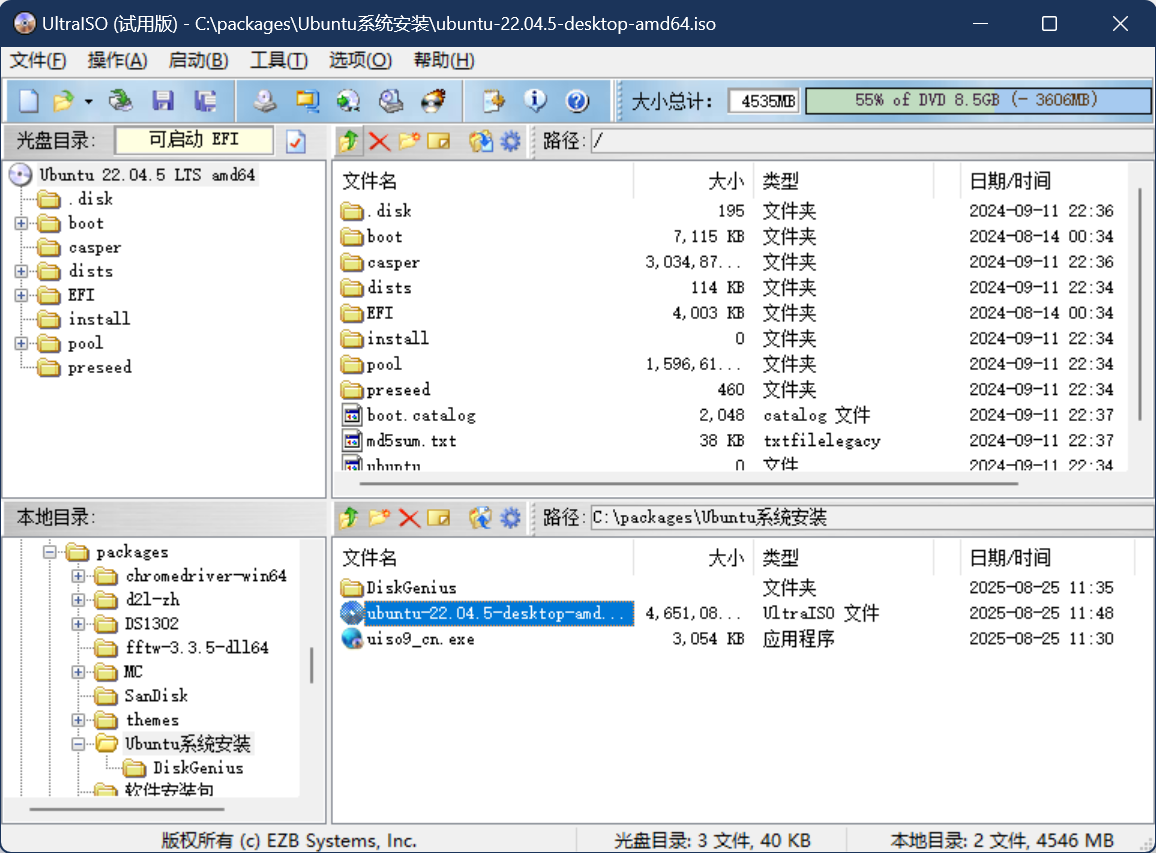Click the rename label icon in disc pane

click(439, 140)
